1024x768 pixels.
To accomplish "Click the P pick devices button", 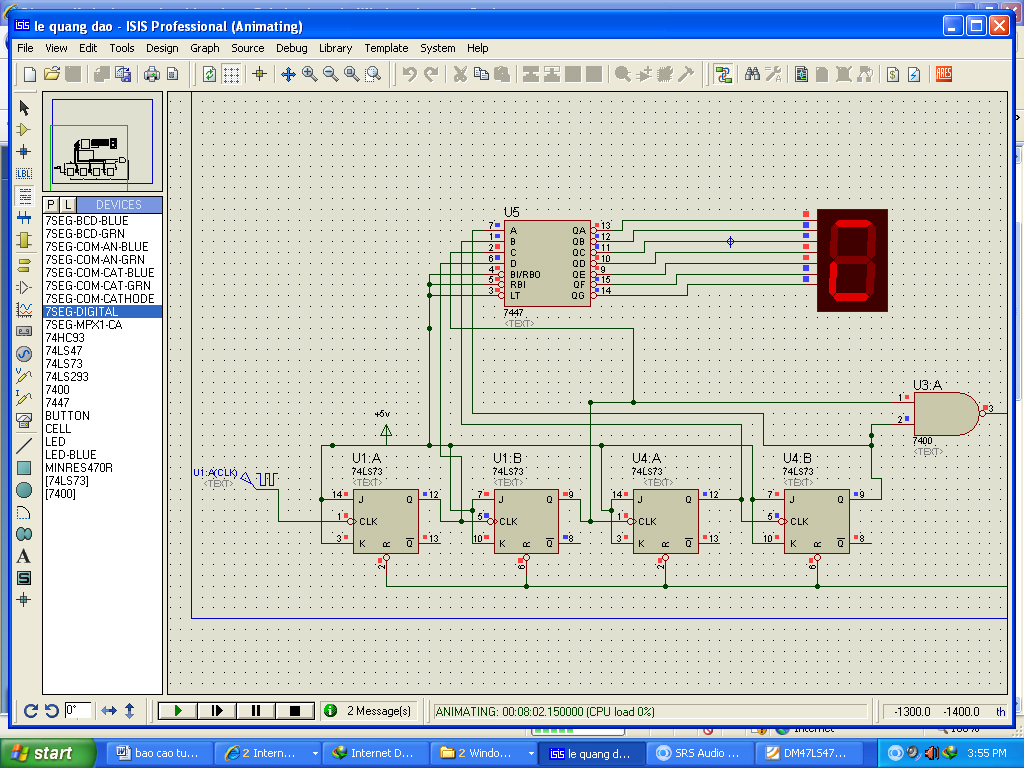I will 52,204.
